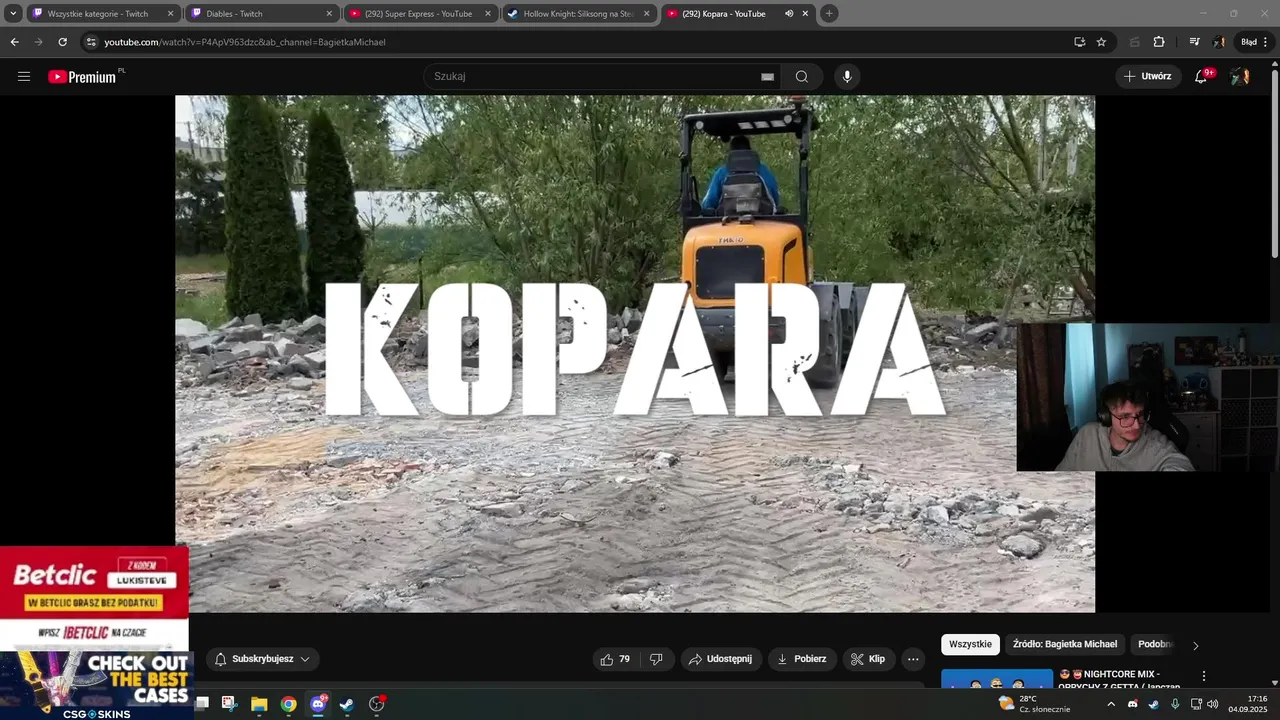Open the more actions three-dot menu
This screenshot has width=1280, height=720.
[x=912, y=659]
